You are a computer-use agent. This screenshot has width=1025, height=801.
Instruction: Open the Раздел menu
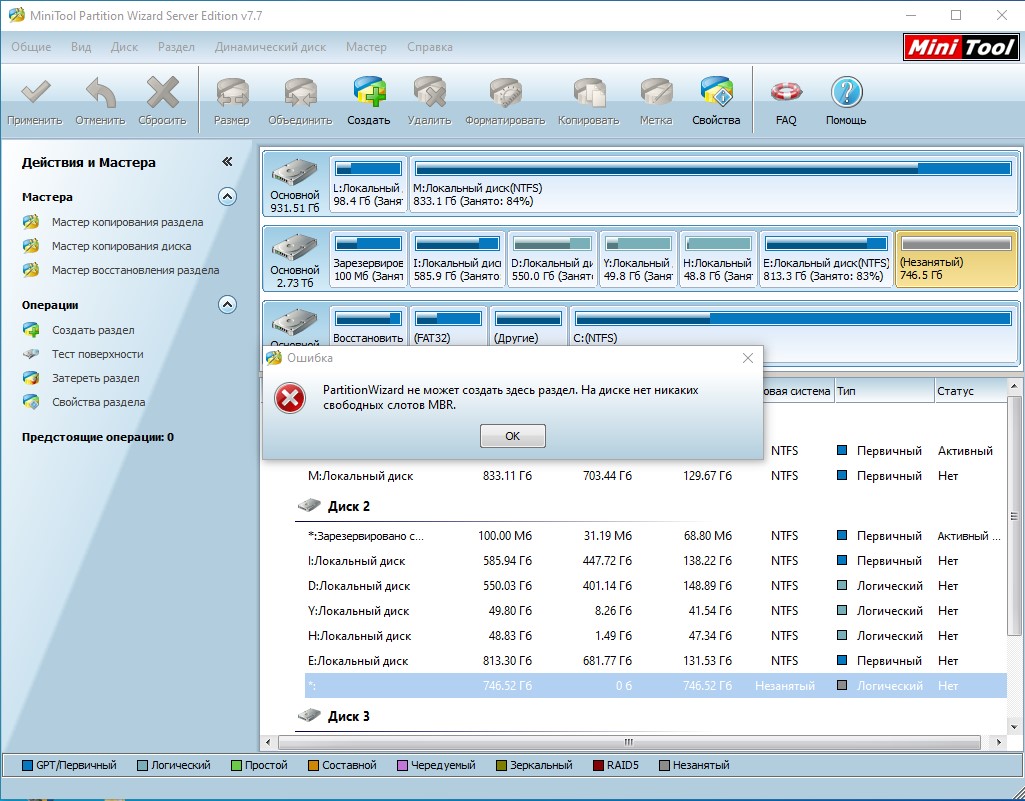pyautogui.click(x=176, y=47)
